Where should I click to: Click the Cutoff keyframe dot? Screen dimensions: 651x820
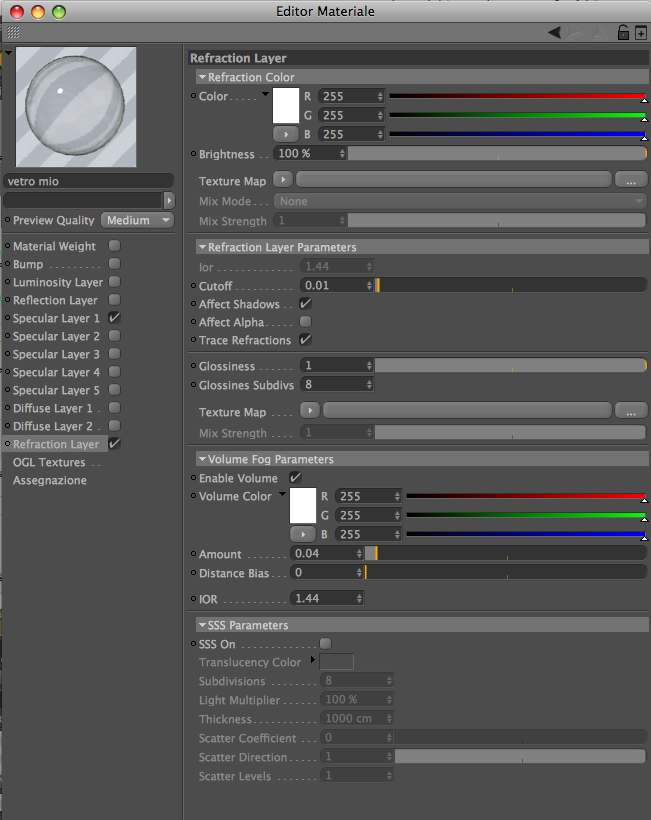pyautogui.click(x=193, y=286)
